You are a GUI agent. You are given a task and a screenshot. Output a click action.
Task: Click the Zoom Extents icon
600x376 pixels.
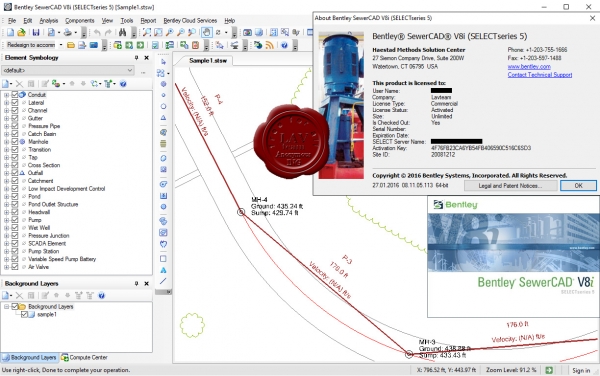pos(147,33)
